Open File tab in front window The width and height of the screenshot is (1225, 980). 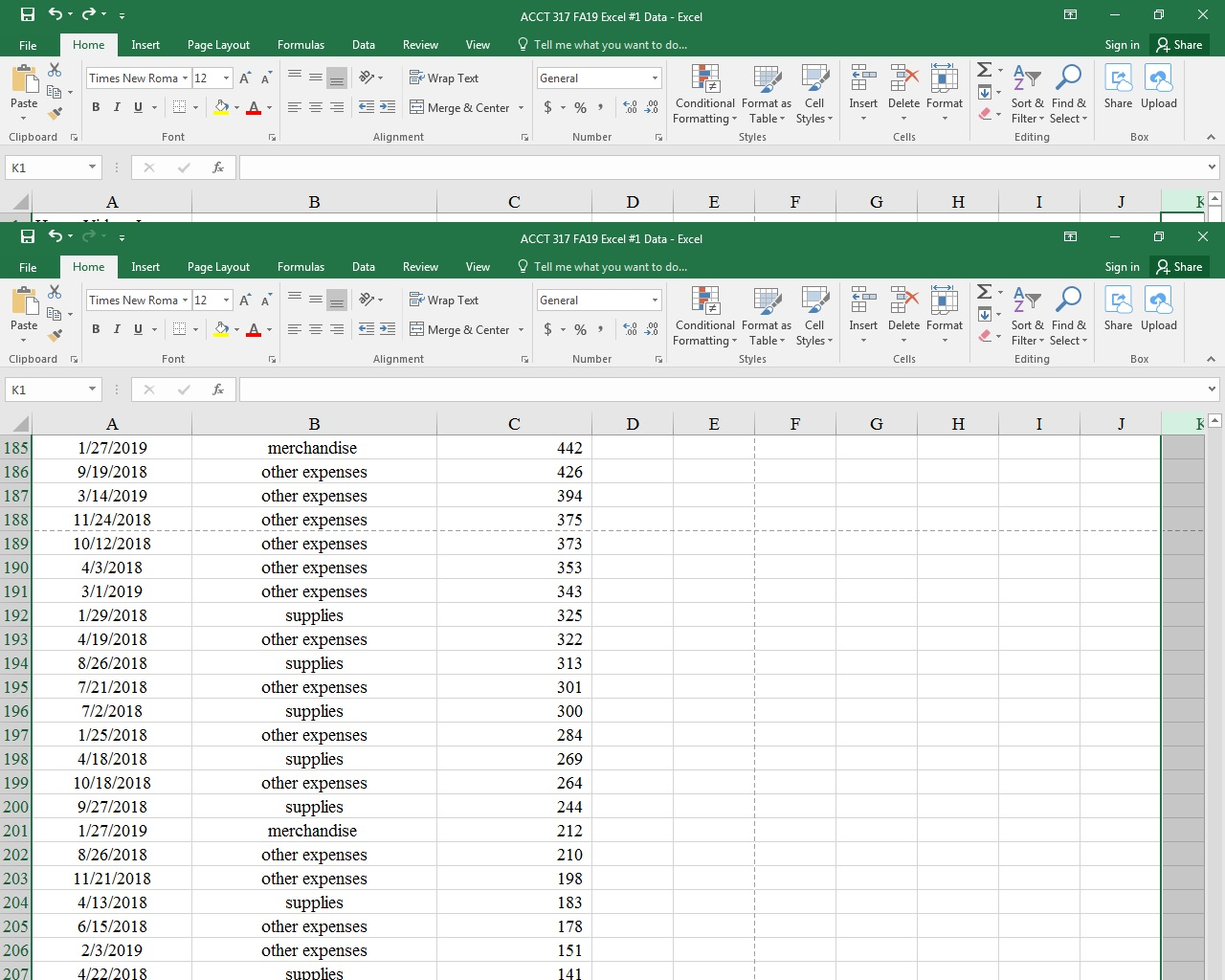click(28, 267)
